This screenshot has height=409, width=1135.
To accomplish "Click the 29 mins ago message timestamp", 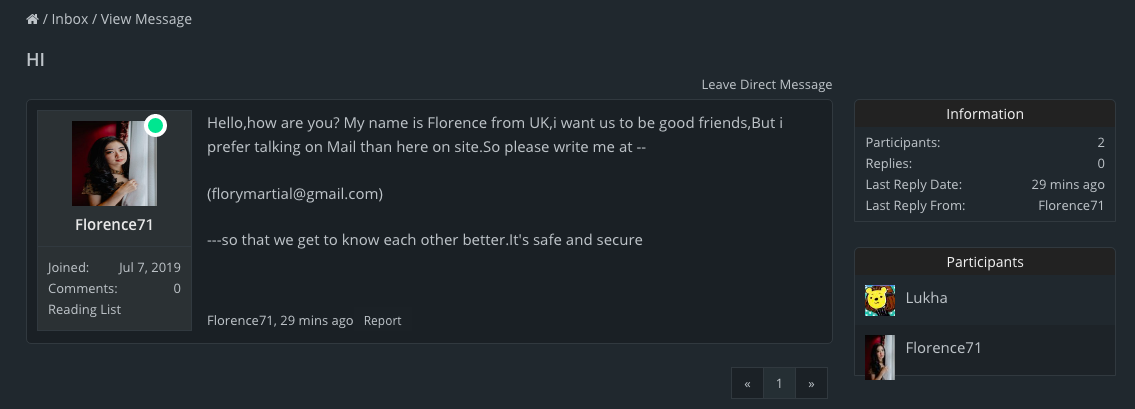I will click(317, 321).
